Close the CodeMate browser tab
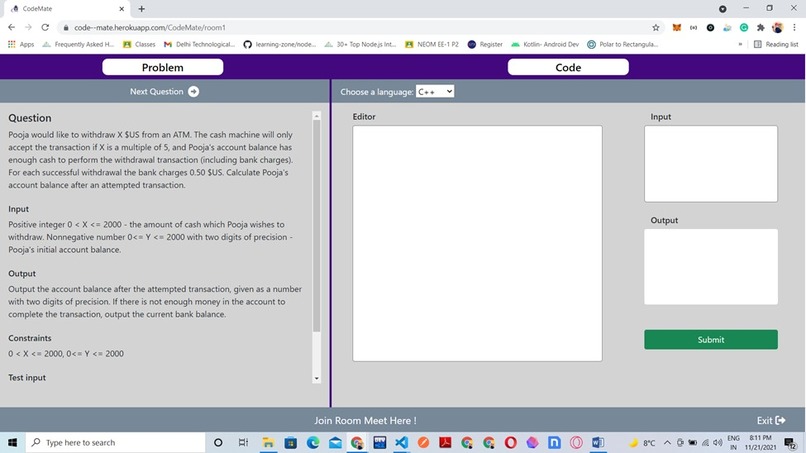The height and width of the screenshot is (453, 806). [x=121, y=9]
